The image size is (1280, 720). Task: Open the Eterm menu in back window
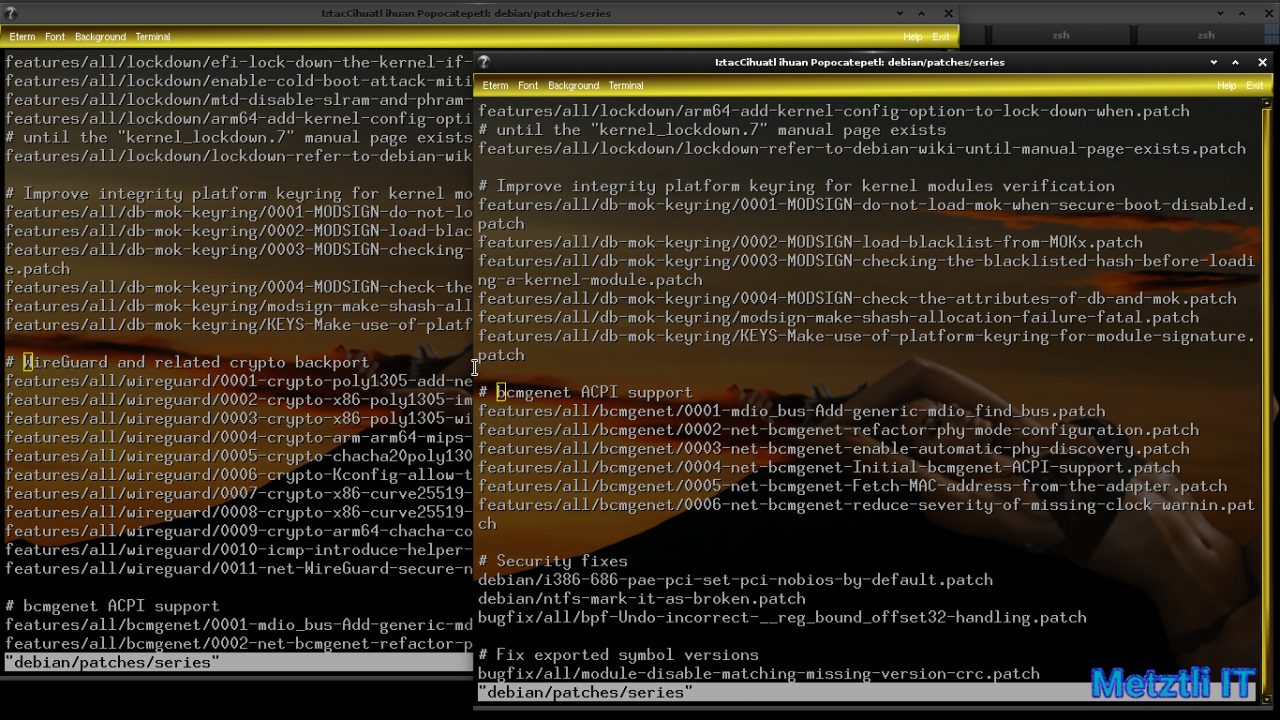coord(22,37)
